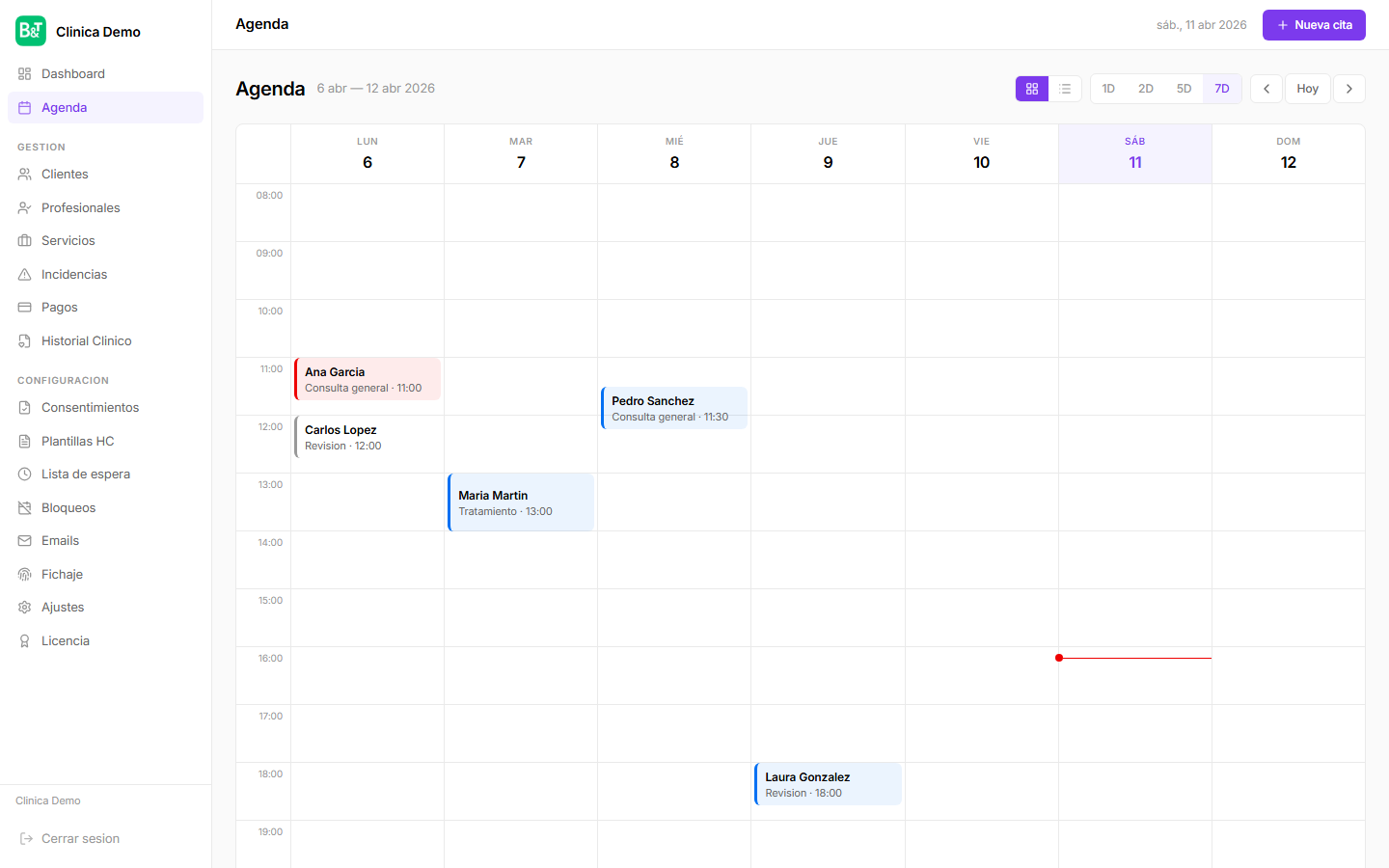Open the Lista de espera section

coord(105,475)
